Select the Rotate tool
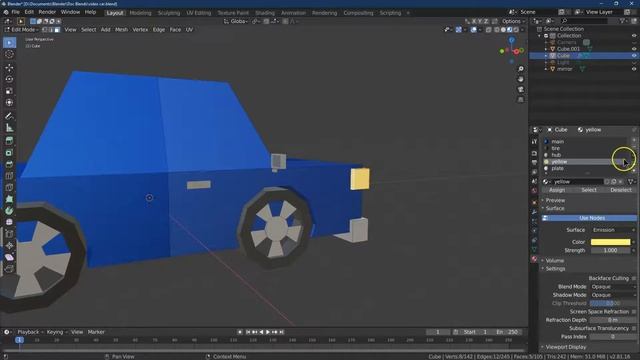This screenshot has width=640, height=360. pyautogui.click(x=9, y=79)
